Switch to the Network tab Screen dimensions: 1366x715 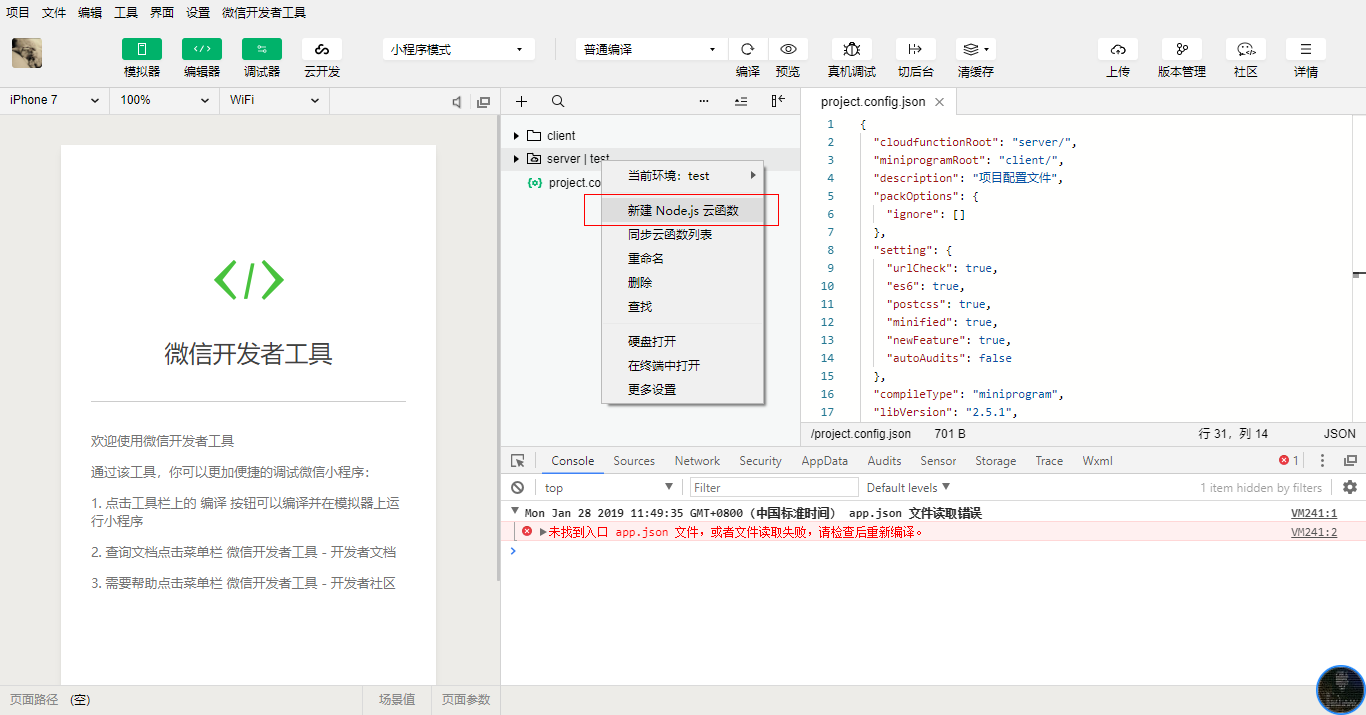[x=697, y=461]
